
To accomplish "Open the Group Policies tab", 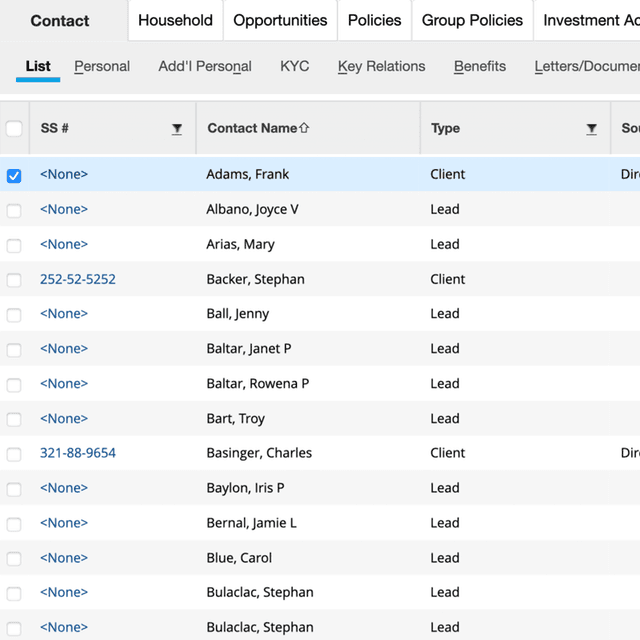I will (472, 20).
